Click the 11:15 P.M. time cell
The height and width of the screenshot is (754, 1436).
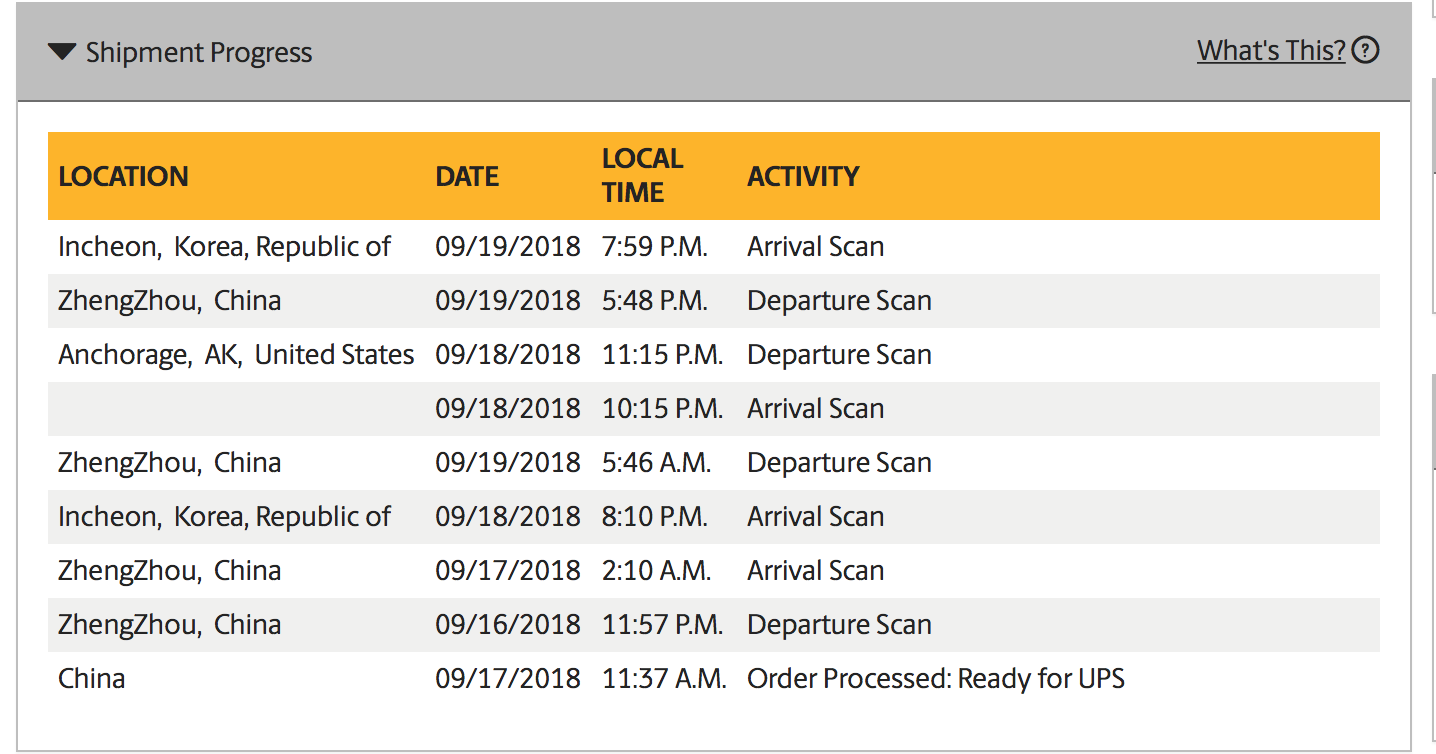[662, 355]
